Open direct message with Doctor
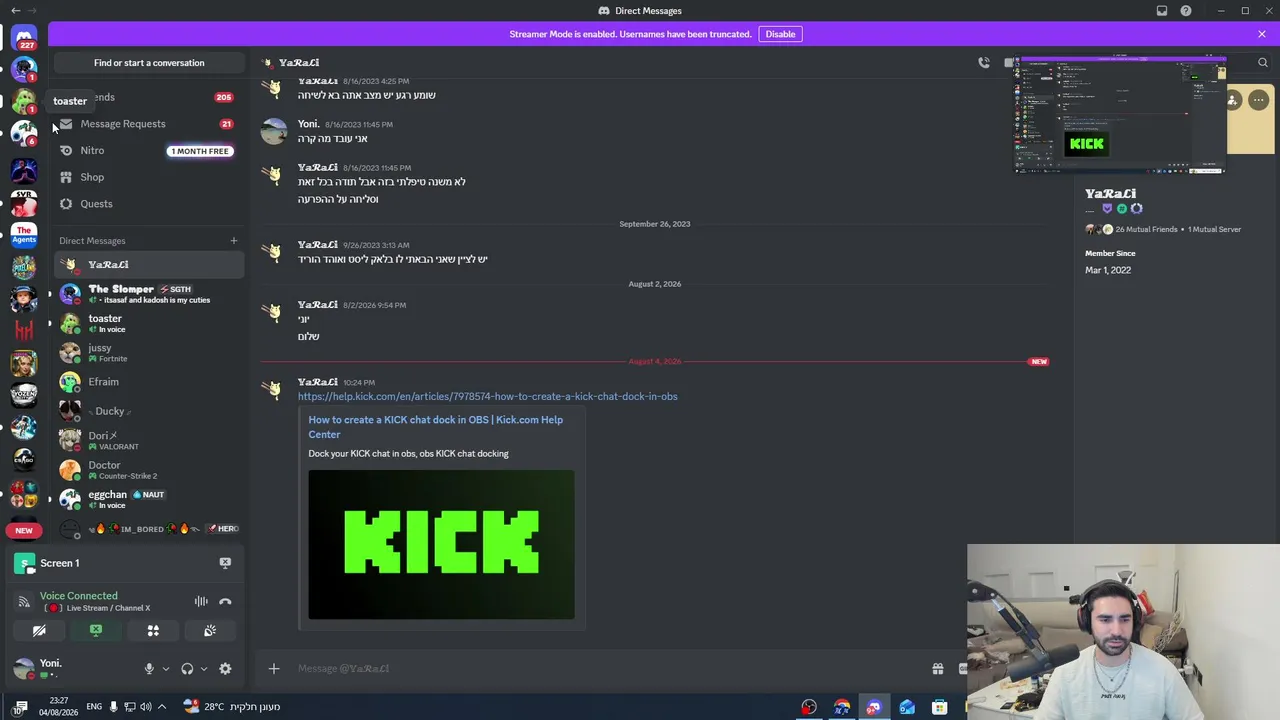Image resolution: width=1280 pixels, height=720 pixels. [149, 470]
